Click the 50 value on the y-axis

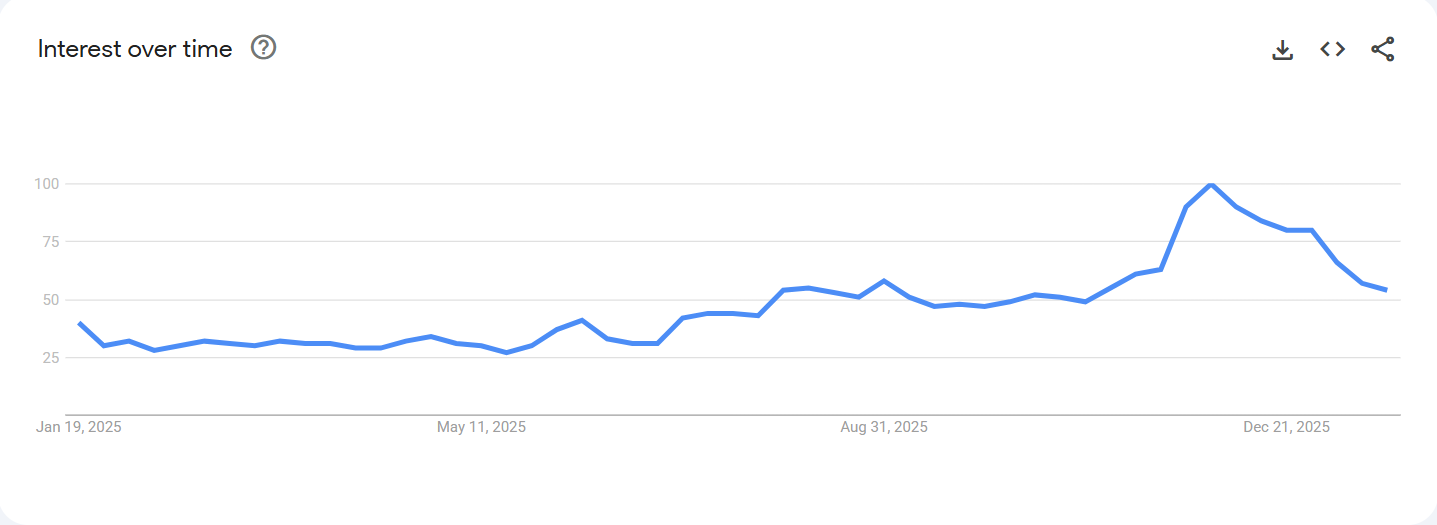[x=50, y=300]
